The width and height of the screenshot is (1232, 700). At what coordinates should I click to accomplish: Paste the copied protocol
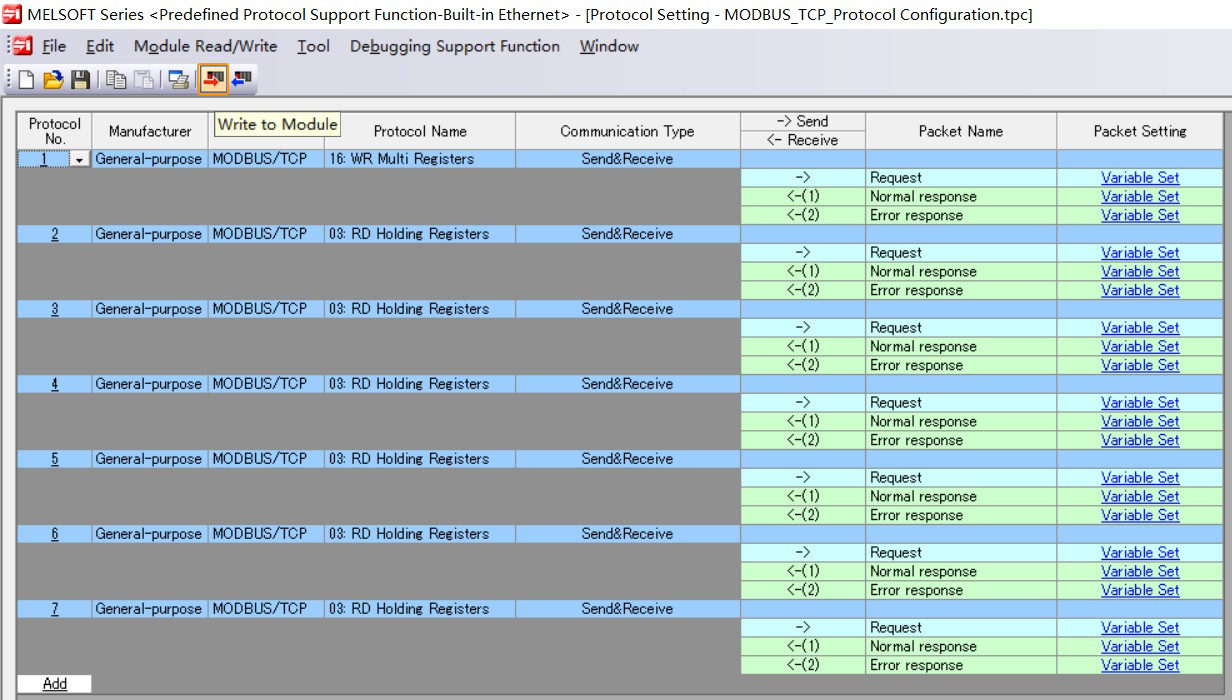[144, 80]
